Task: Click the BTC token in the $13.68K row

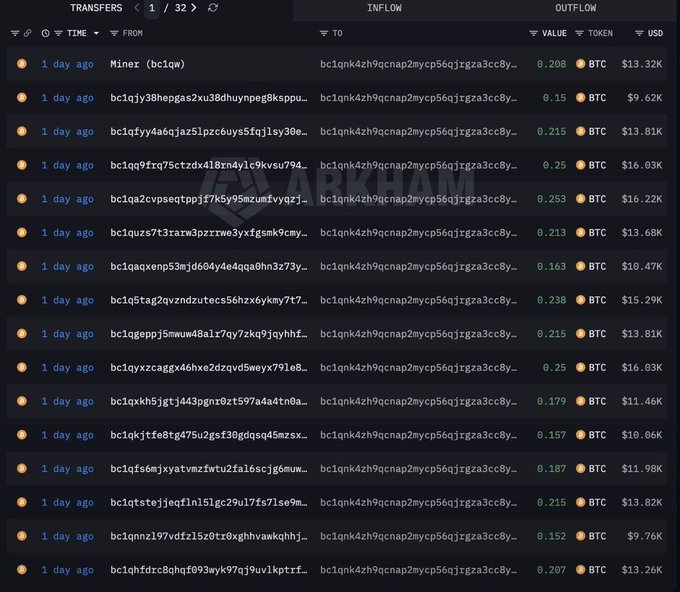Action: pyautogui.click(x=591, y=233)
